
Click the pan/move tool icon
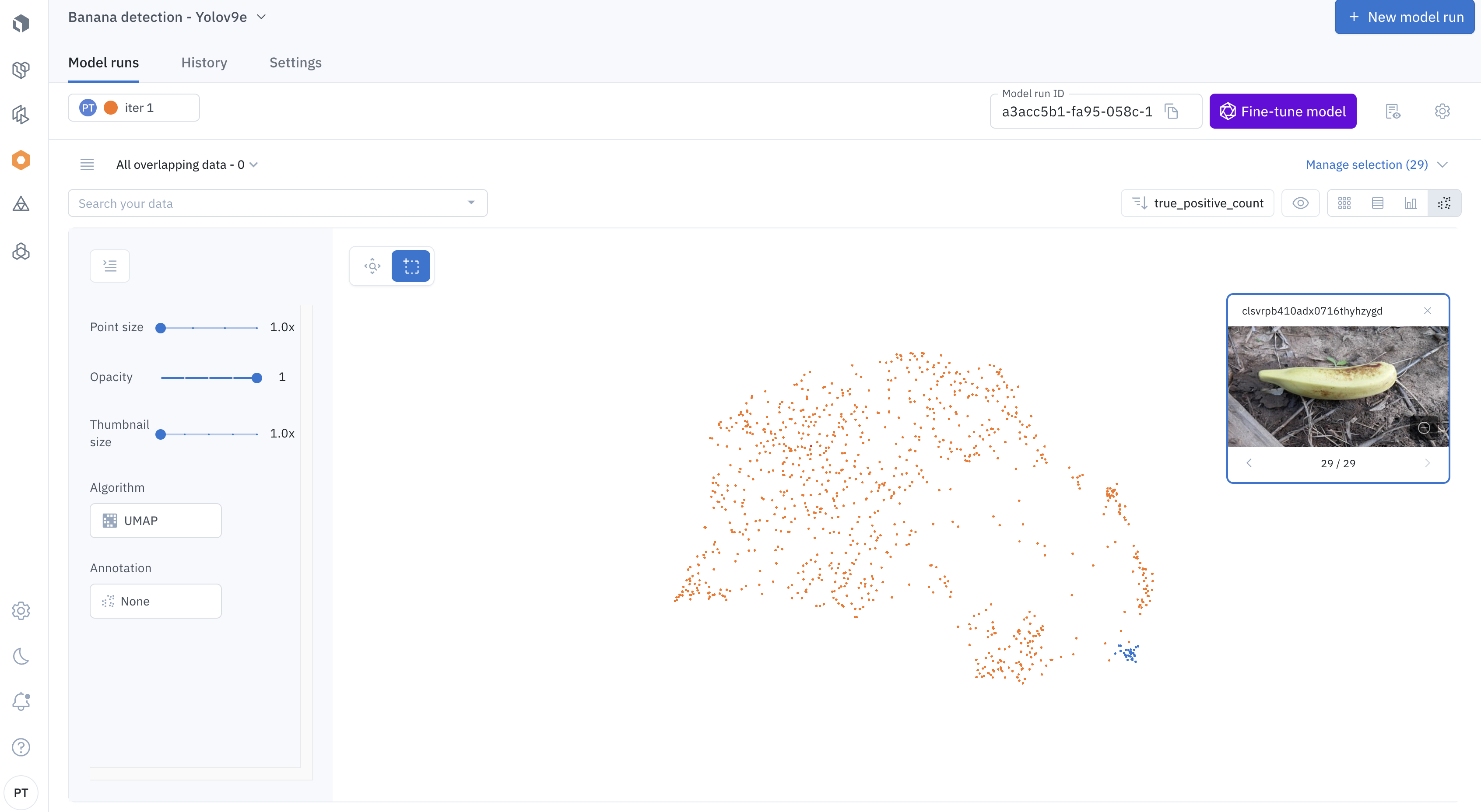[371, 265]
